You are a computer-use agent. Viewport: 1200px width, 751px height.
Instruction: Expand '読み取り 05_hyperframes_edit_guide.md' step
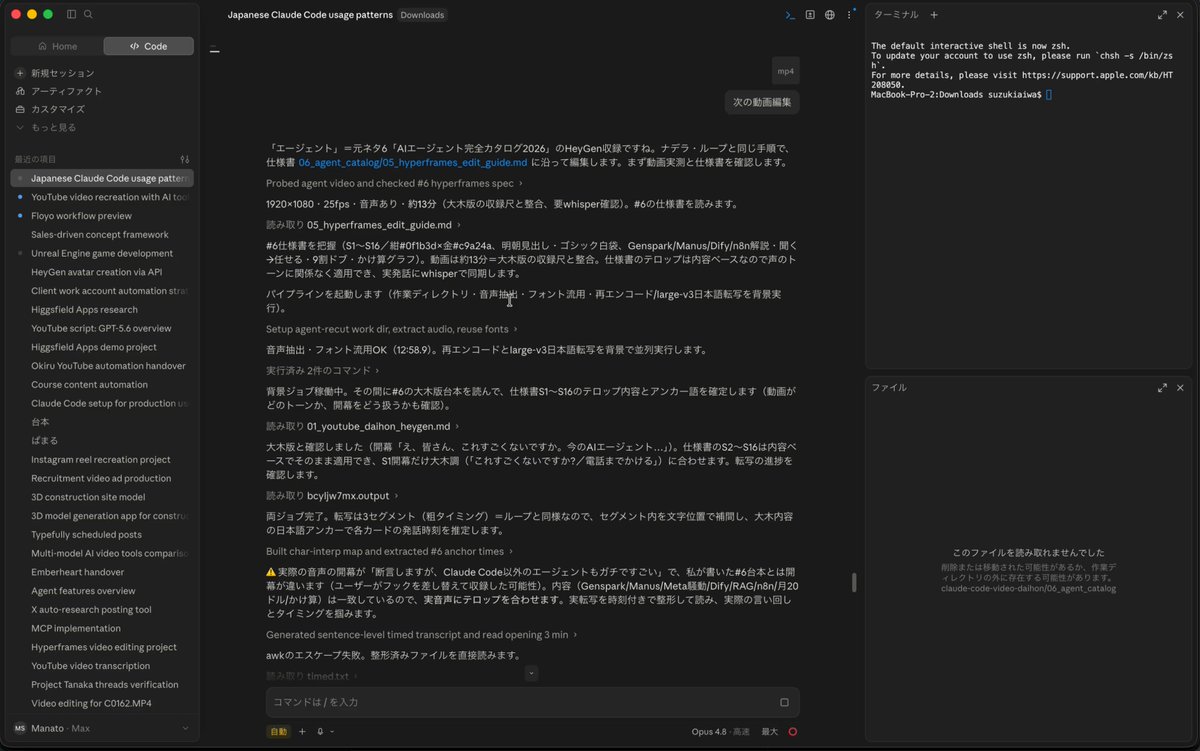(363, 225)
